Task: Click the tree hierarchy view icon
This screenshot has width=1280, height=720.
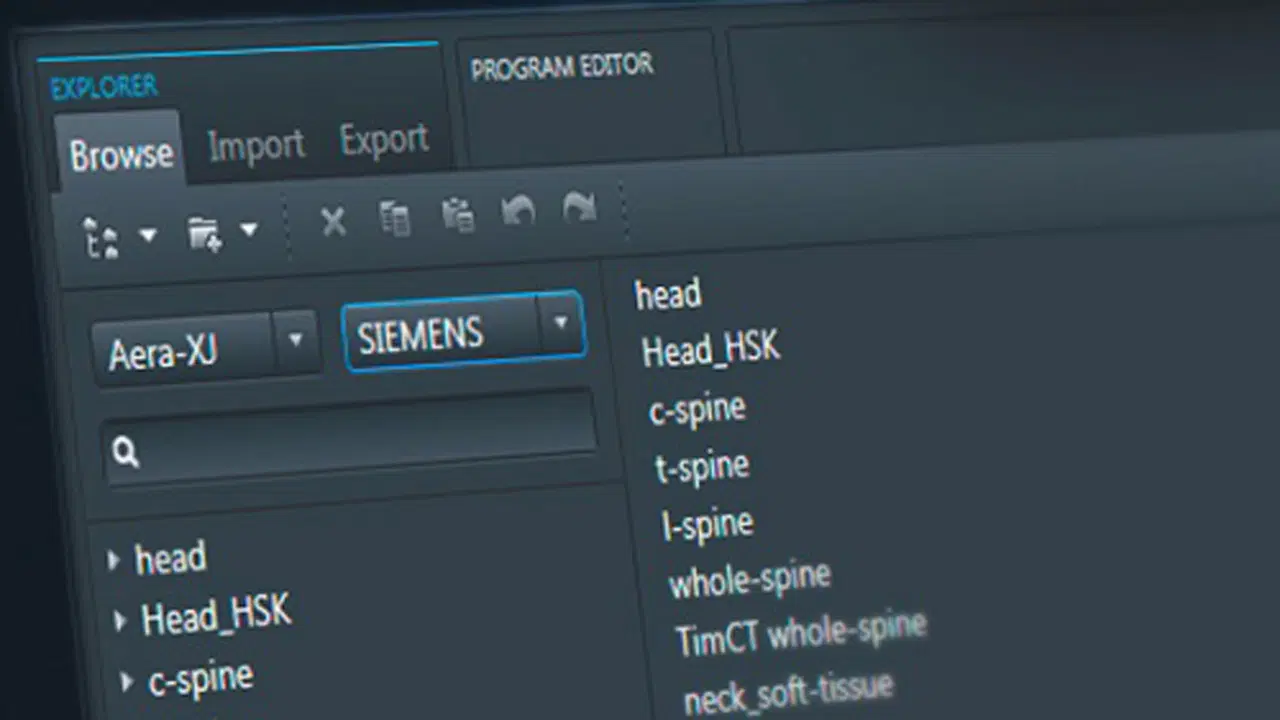Action: 101,237
